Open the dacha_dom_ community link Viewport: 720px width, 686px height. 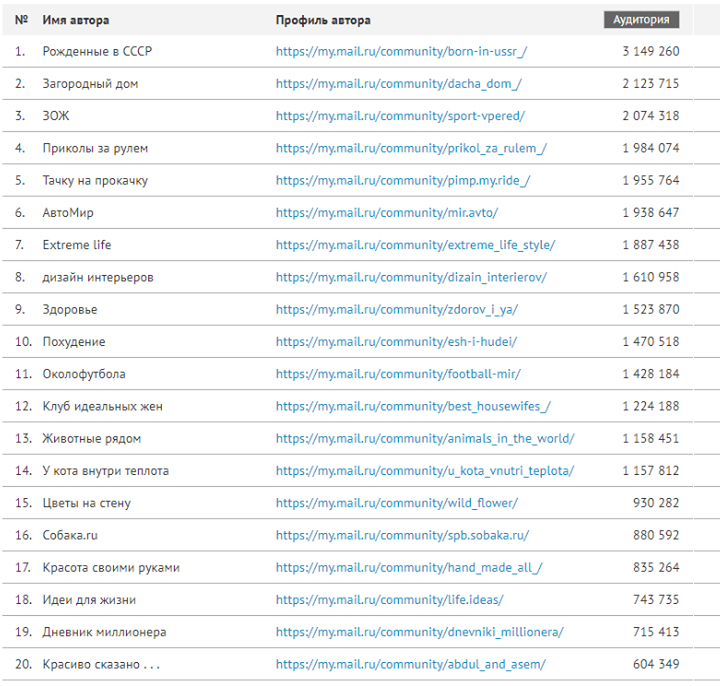click(x=399, y=84)
